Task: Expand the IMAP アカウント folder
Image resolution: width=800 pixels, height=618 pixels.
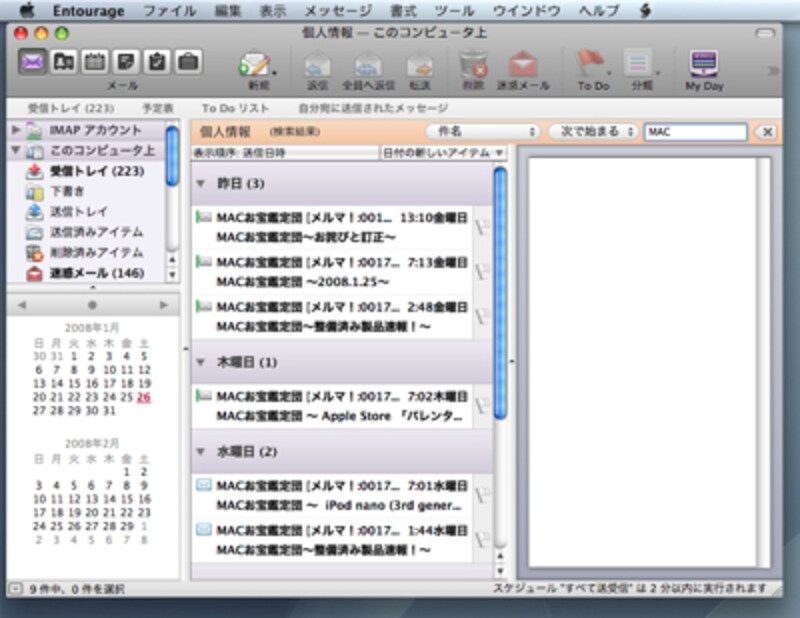Action: coord(15,131)
